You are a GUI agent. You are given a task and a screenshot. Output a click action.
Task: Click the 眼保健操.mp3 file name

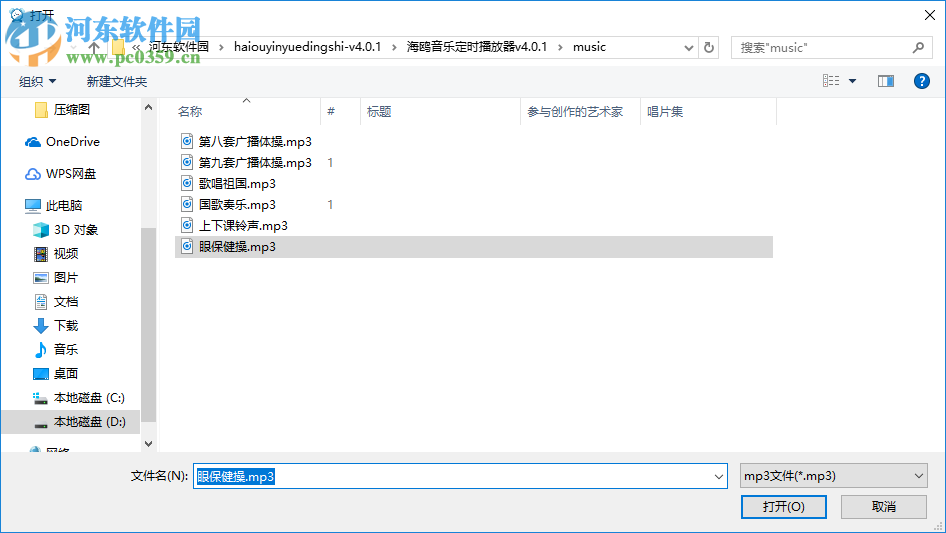tap(237, 247)
